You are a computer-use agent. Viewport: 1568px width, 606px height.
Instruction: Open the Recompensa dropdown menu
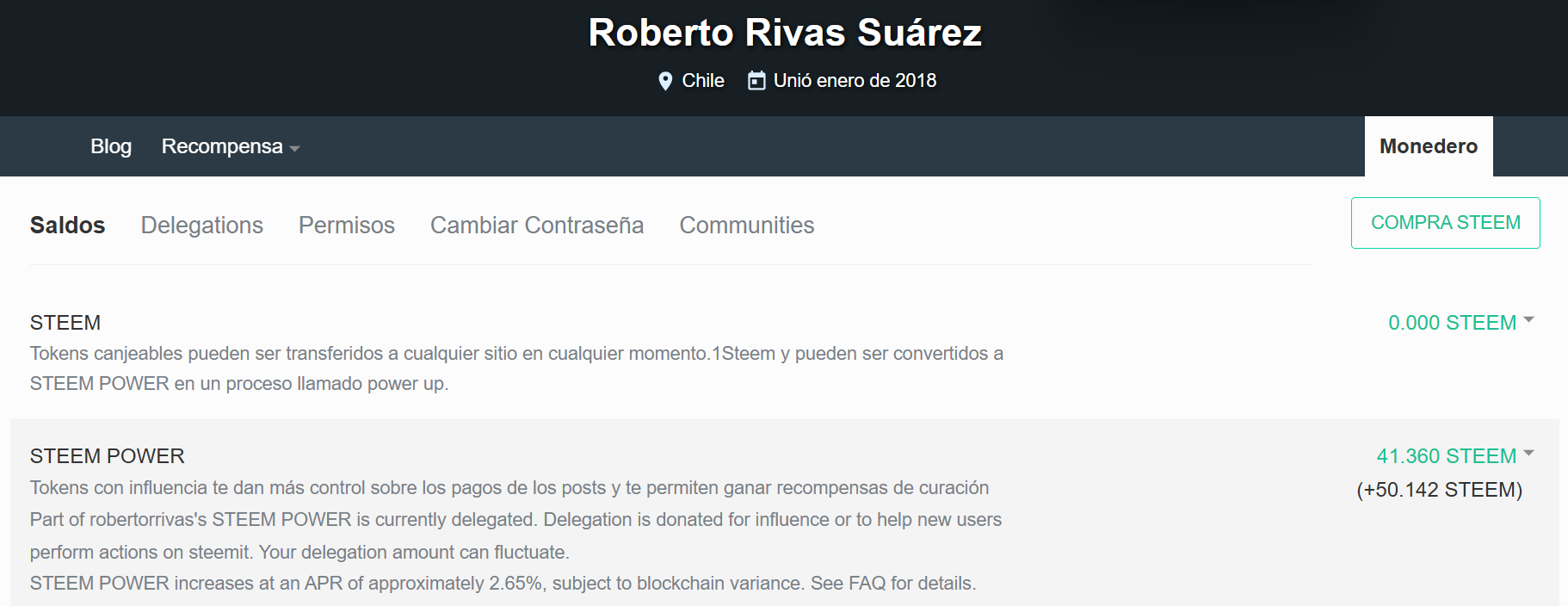pyautogui.click(x=230, y=146)
